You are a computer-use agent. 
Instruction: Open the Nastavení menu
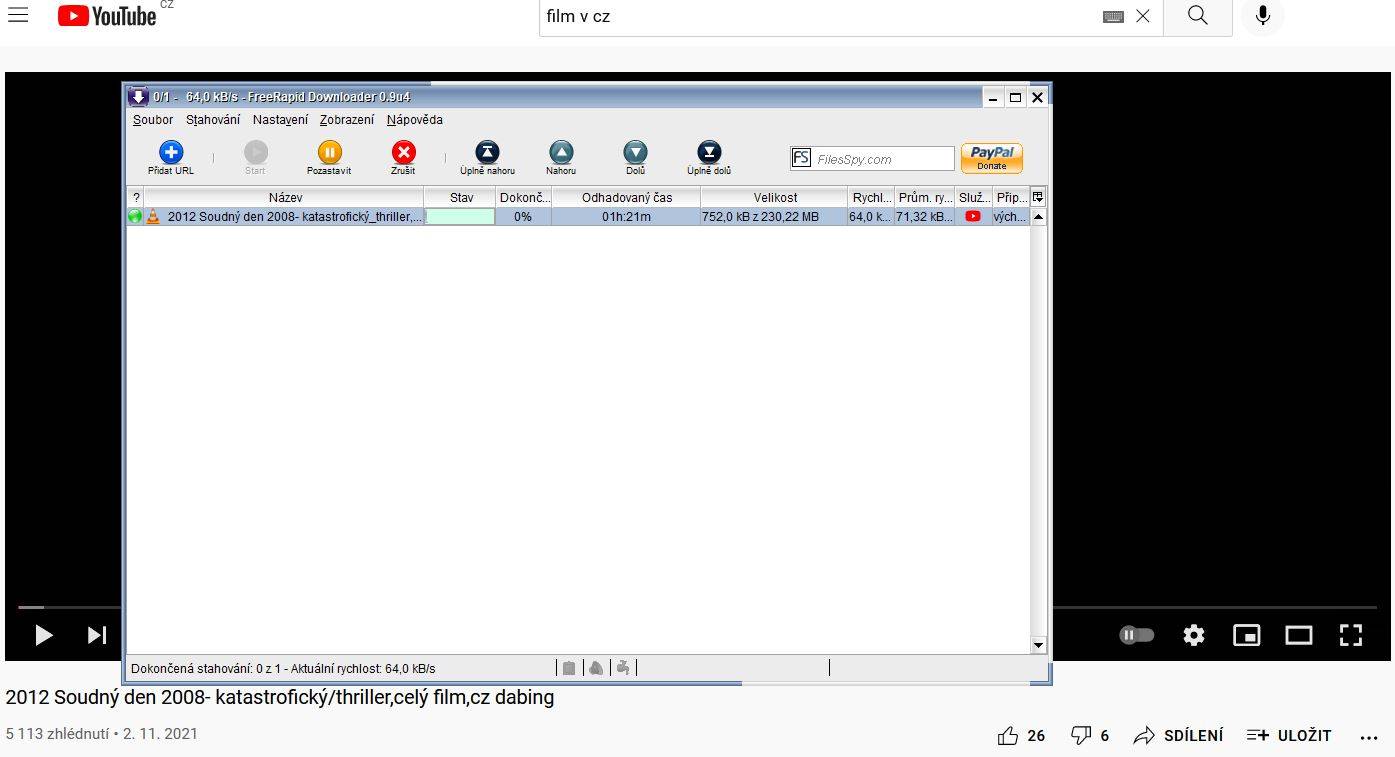coord(280,120)
